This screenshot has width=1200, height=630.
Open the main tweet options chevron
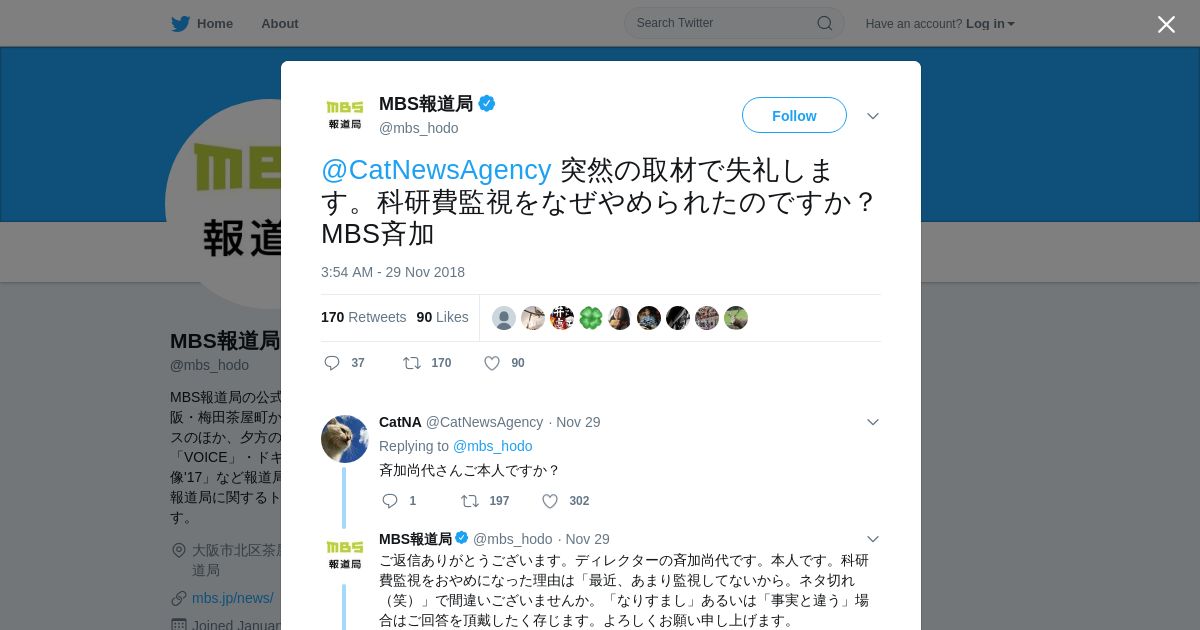tap(873, 116)
